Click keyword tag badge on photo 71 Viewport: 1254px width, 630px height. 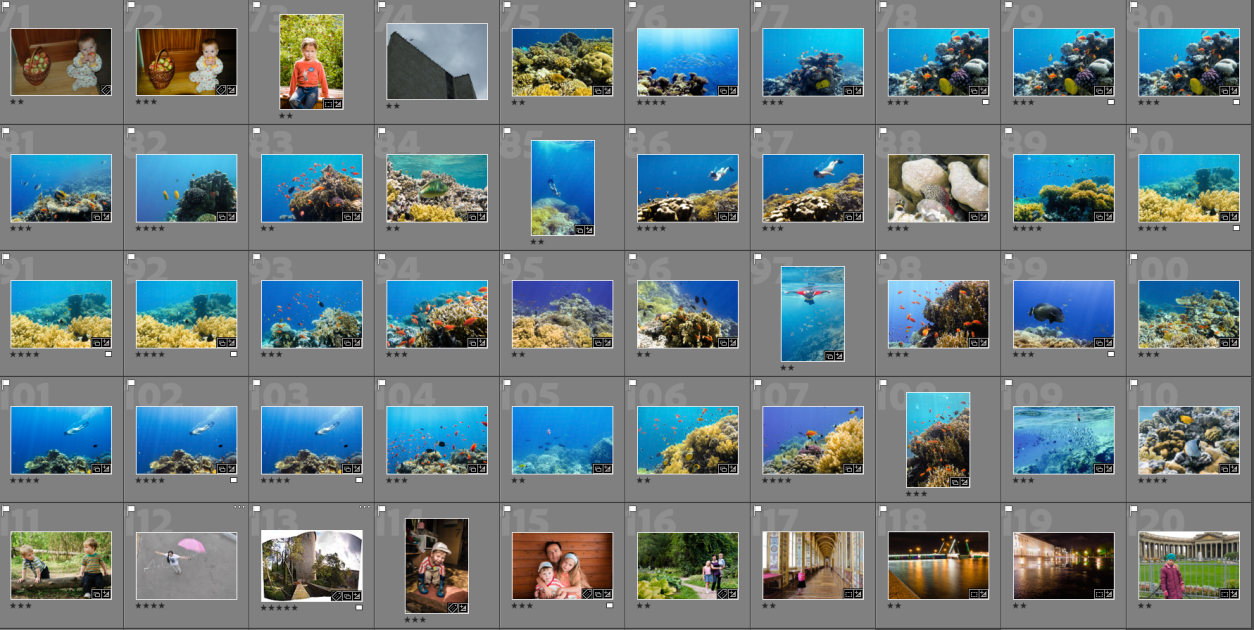[x=106, y=90]
